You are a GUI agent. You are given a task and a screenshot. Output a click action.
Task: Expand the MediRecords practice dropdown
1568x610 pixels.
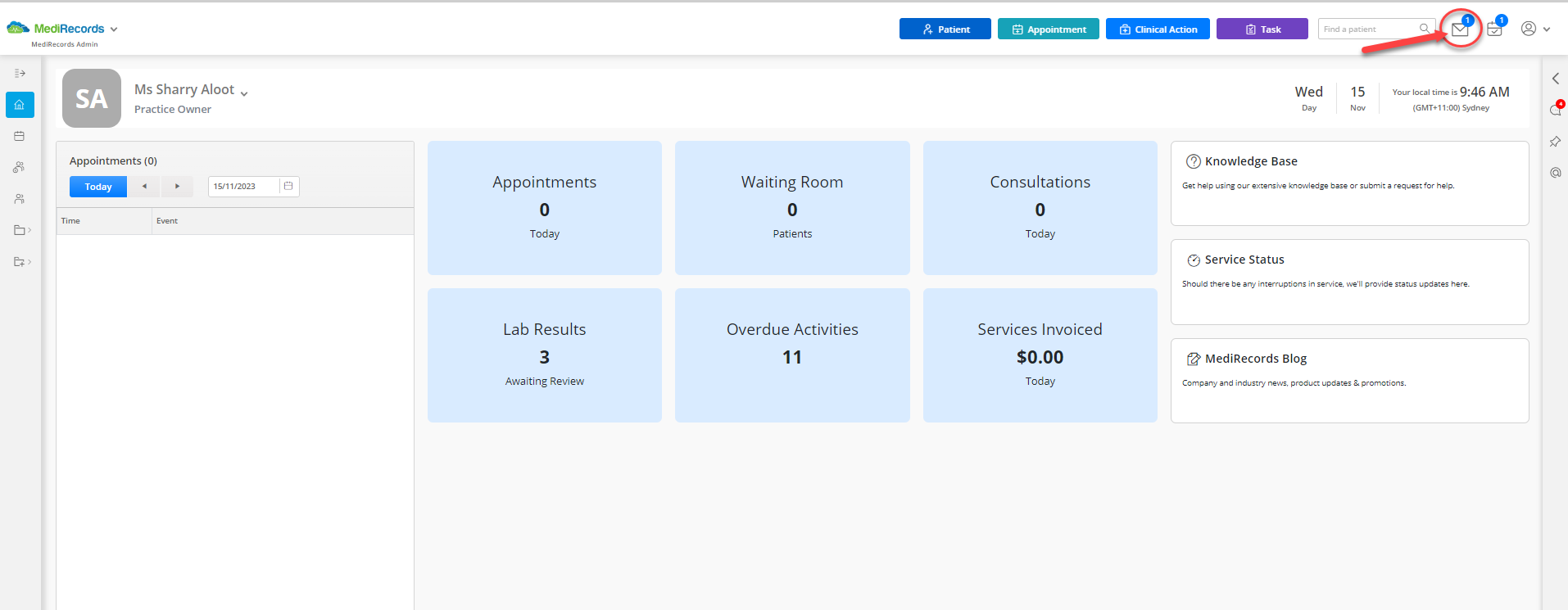(x=114, y=29)
